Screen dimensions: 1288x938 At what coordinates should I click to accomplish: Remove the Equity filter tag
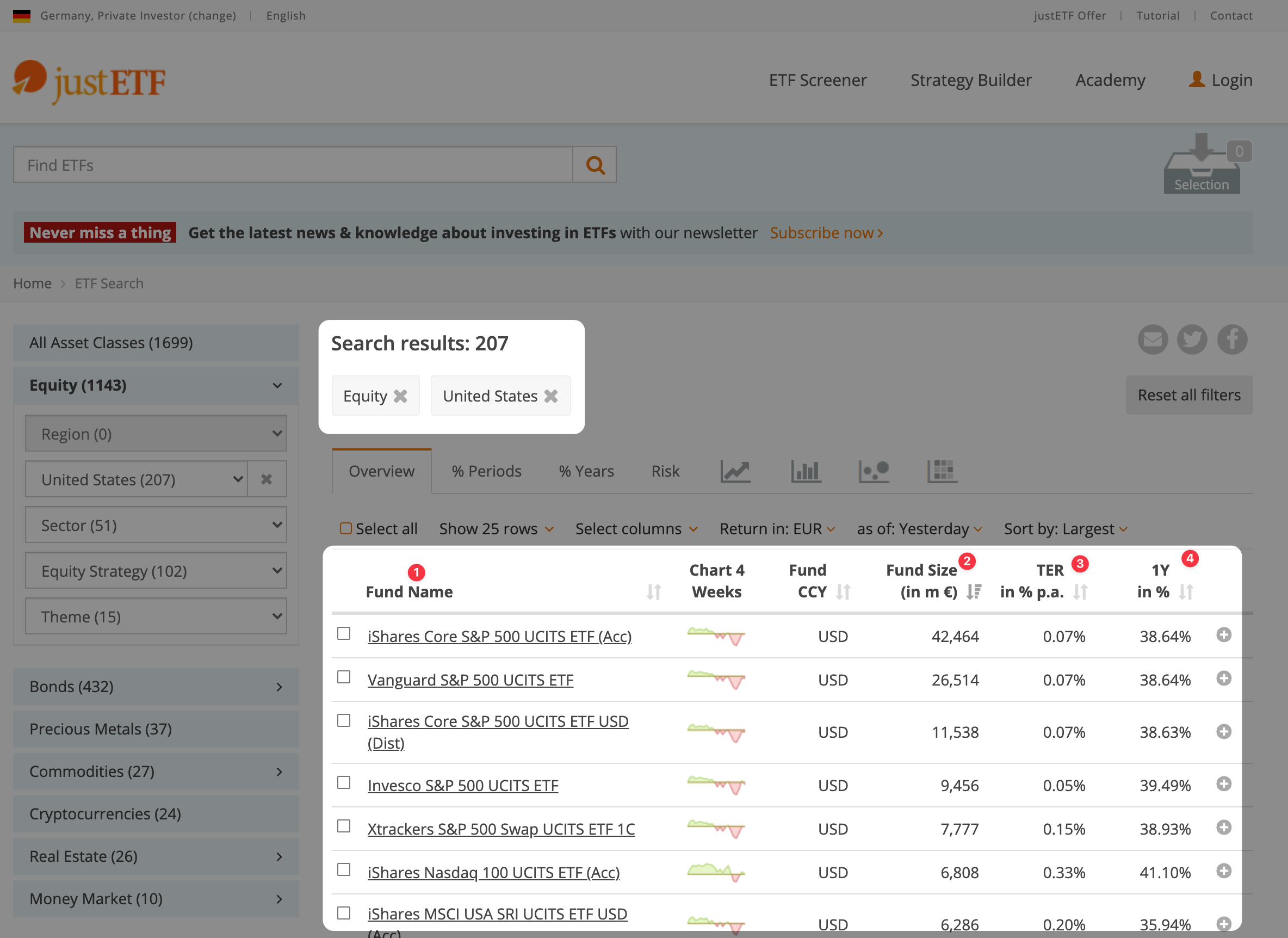400,396
